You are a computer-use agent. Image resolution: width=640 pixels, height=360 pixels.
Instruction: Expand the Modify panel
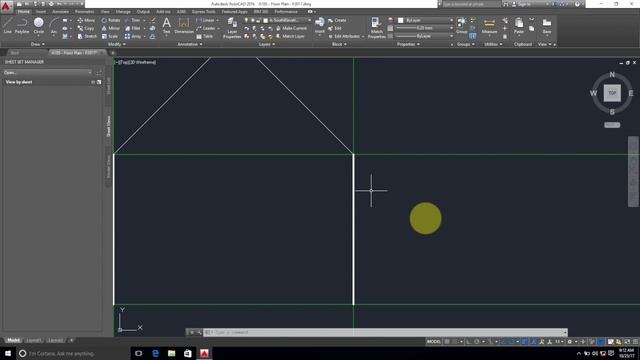[116, 44]
